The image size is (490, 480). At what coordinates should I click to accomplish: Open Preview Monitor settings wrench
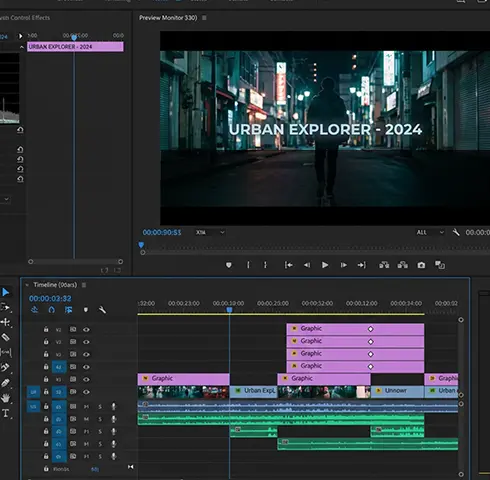456,232
